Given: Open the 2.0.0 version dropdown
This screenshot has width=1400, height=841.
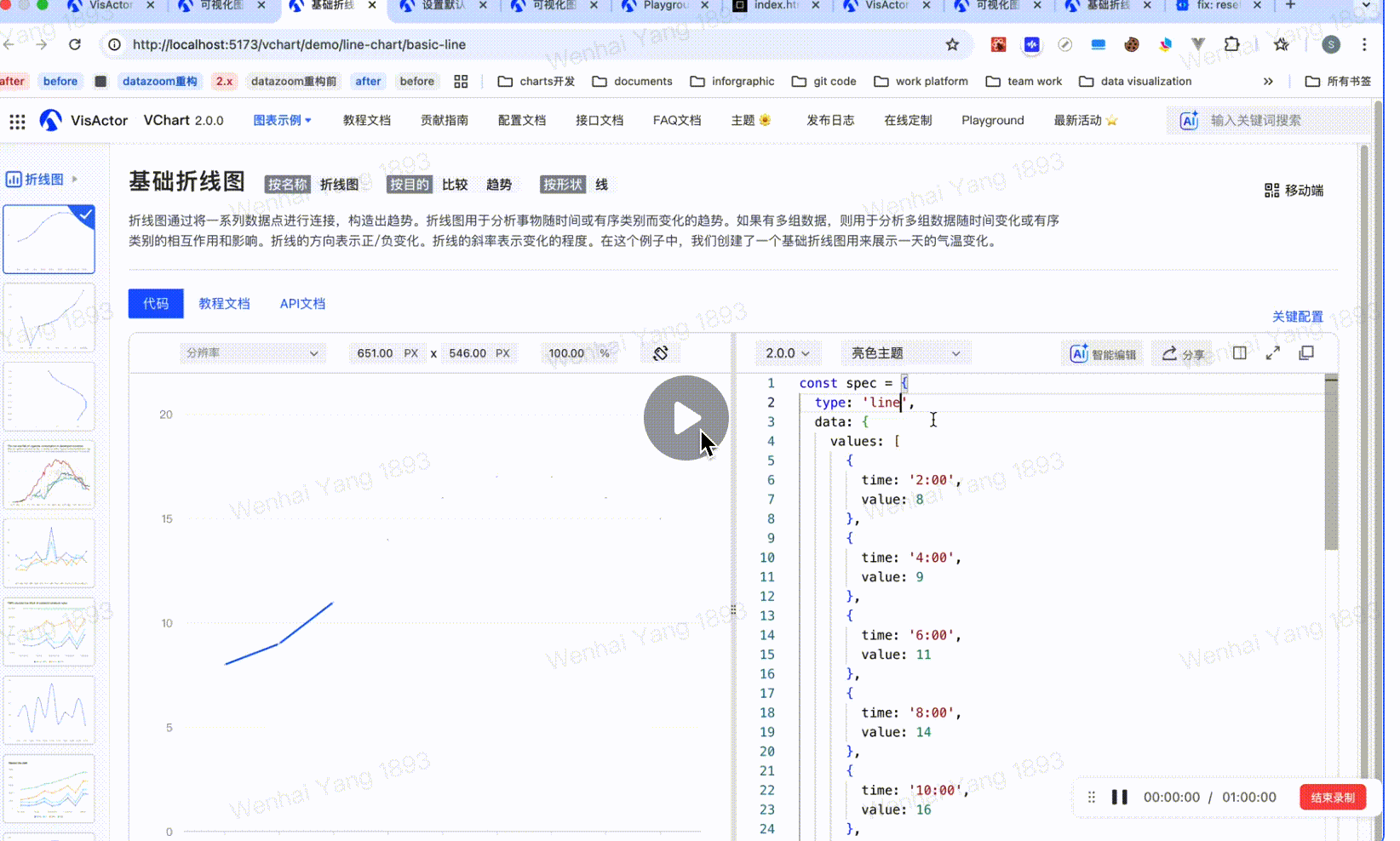Looking at the screenshot, I should pyautogui.click(x=788, y=353).
